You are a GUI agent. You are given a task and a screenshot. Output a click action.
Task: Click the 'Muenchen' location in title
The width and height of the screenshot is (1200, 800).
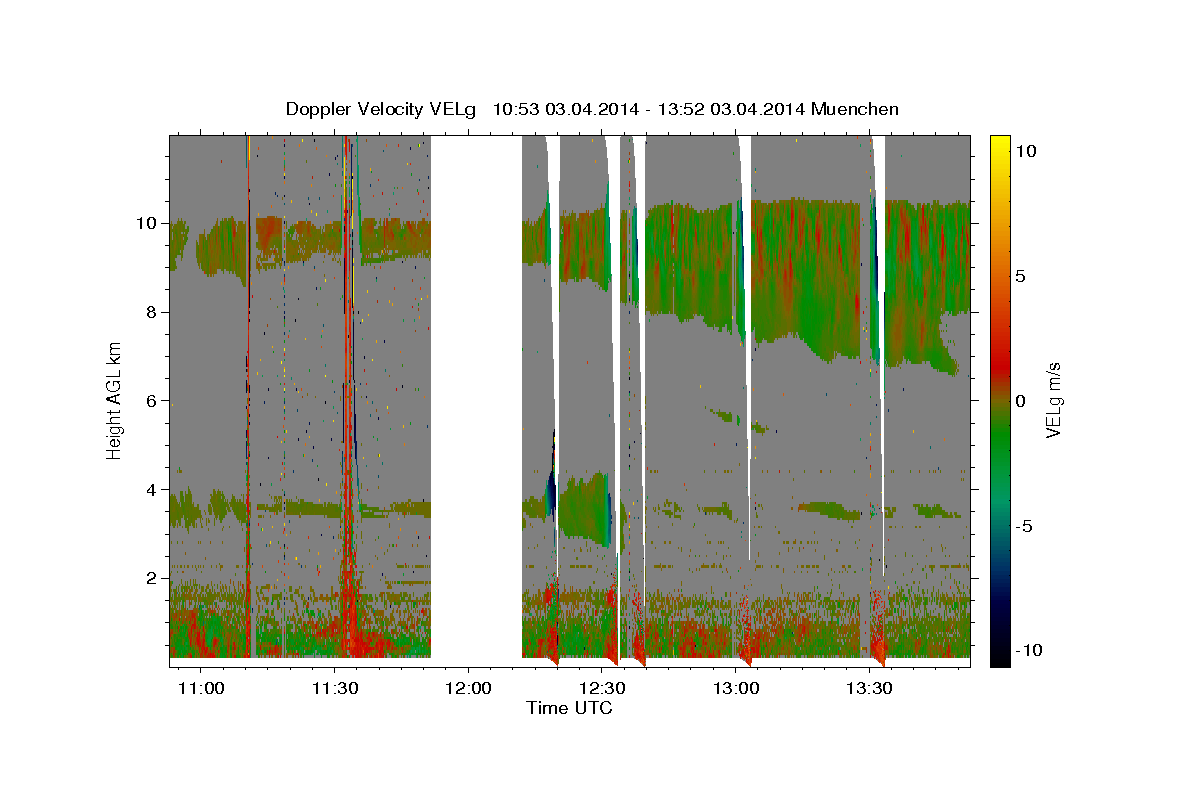point(855,109)
